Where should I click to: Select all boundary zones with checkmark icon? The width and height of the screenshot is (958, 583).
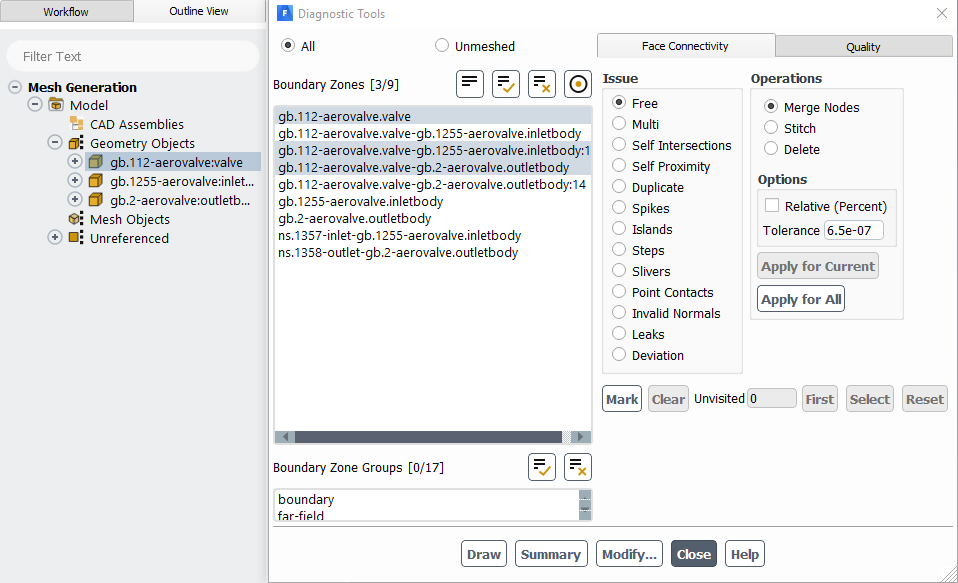click(x=506, y=84)
